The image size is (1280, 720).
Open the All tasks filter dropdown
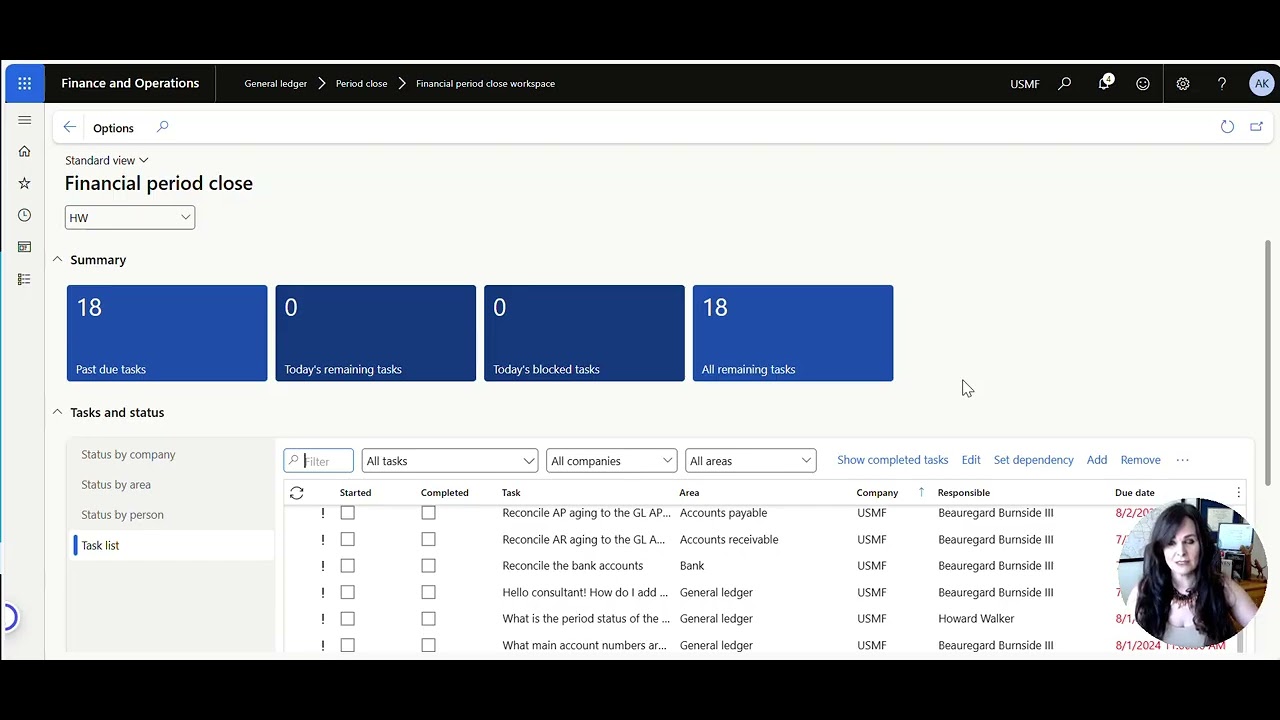pos(450,461)
